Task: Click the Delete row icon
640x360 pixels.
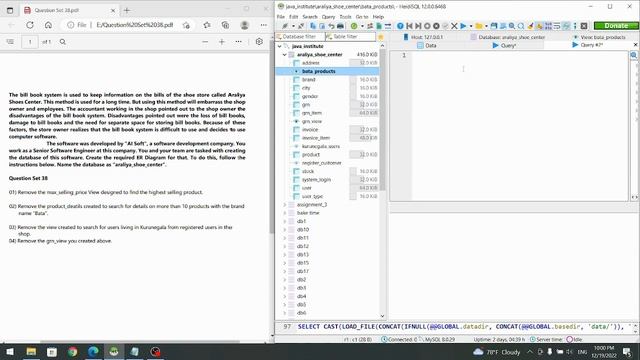Action: 436,26
